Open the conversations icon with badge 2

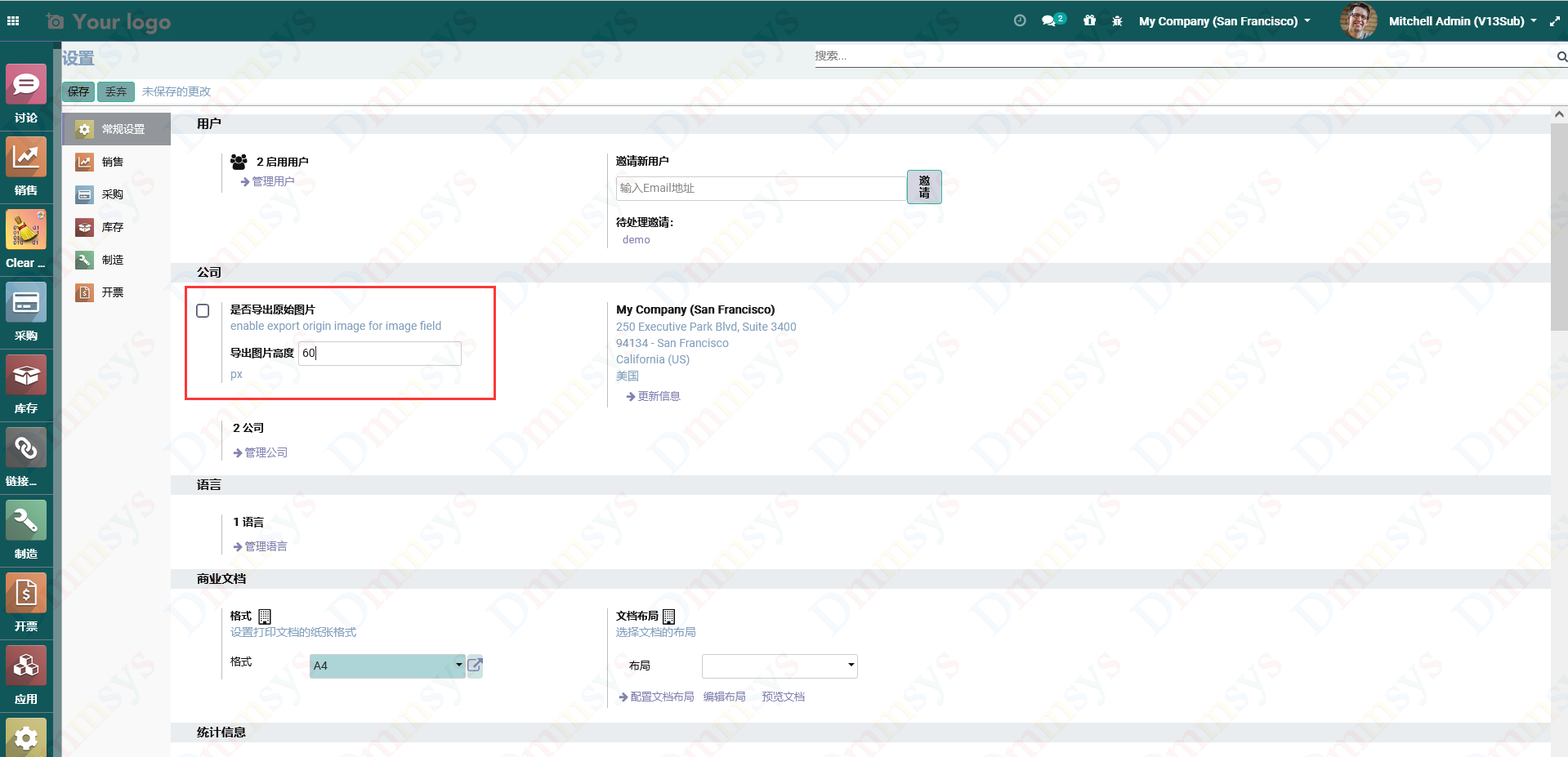point(1053,20)
